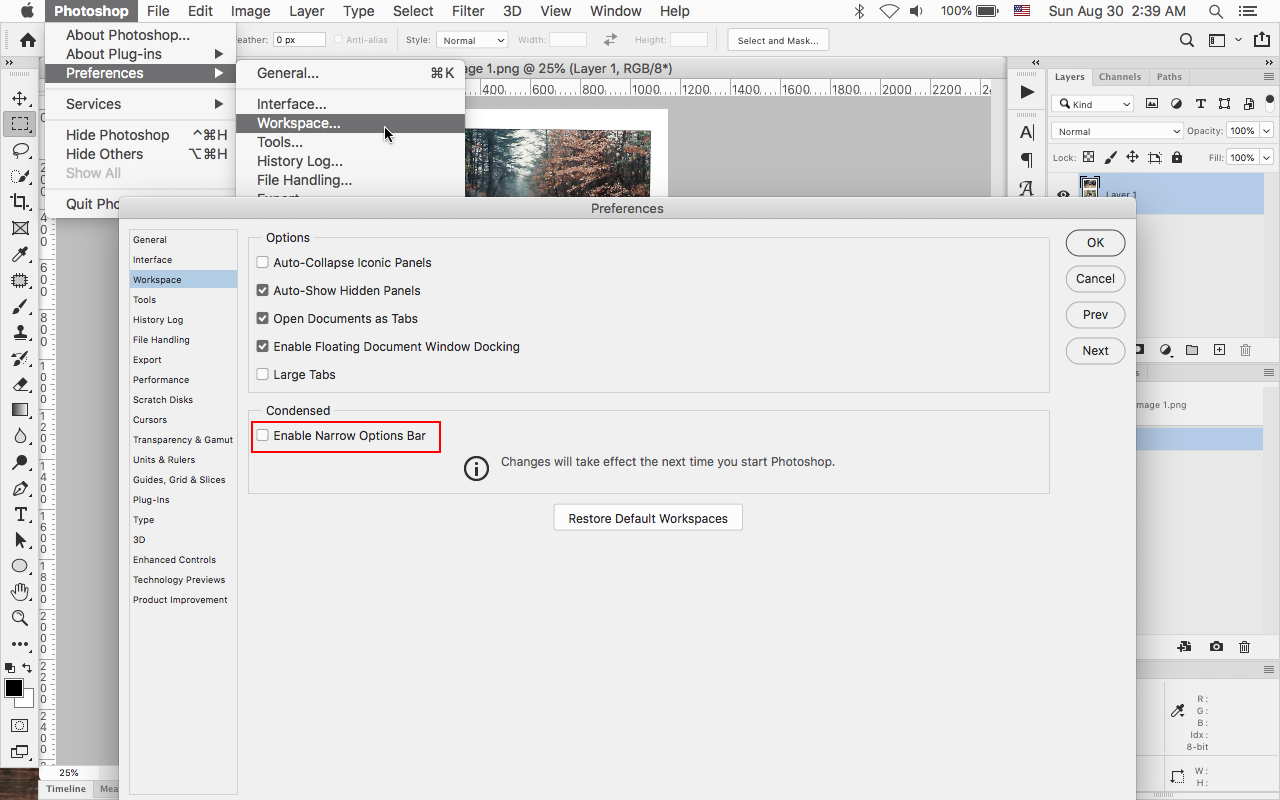1280x800 pixels.
Task: Choose Workspace from the Preferences submenu
Action: coord(300,124)
